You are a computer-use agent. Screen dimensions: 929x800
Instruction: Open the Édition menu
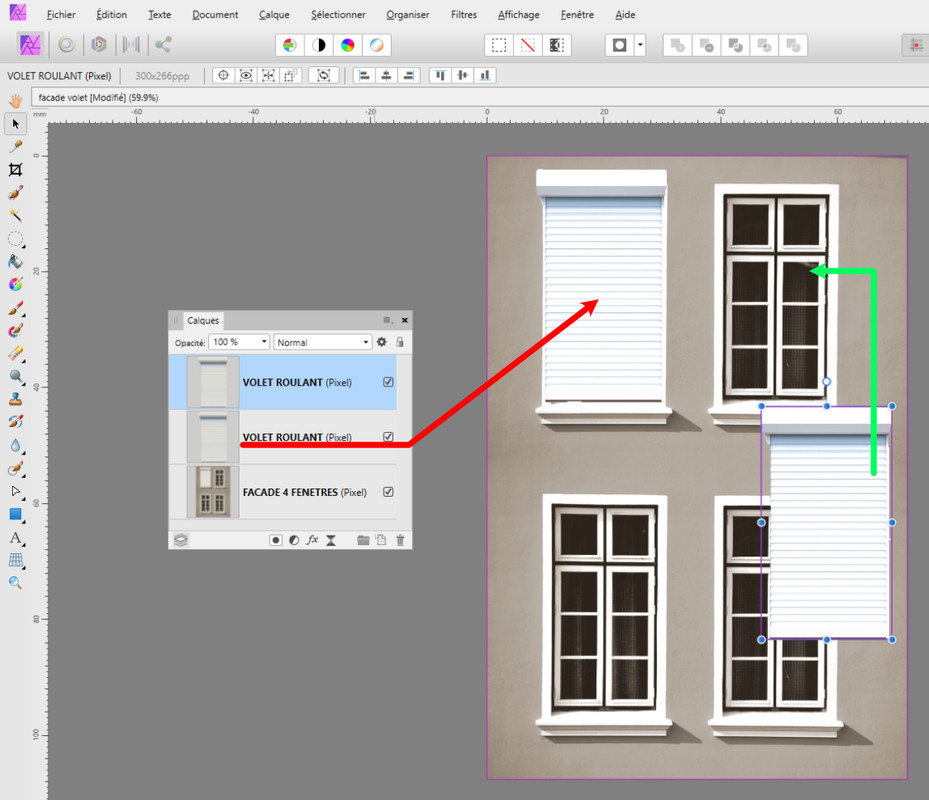point(111,15)
